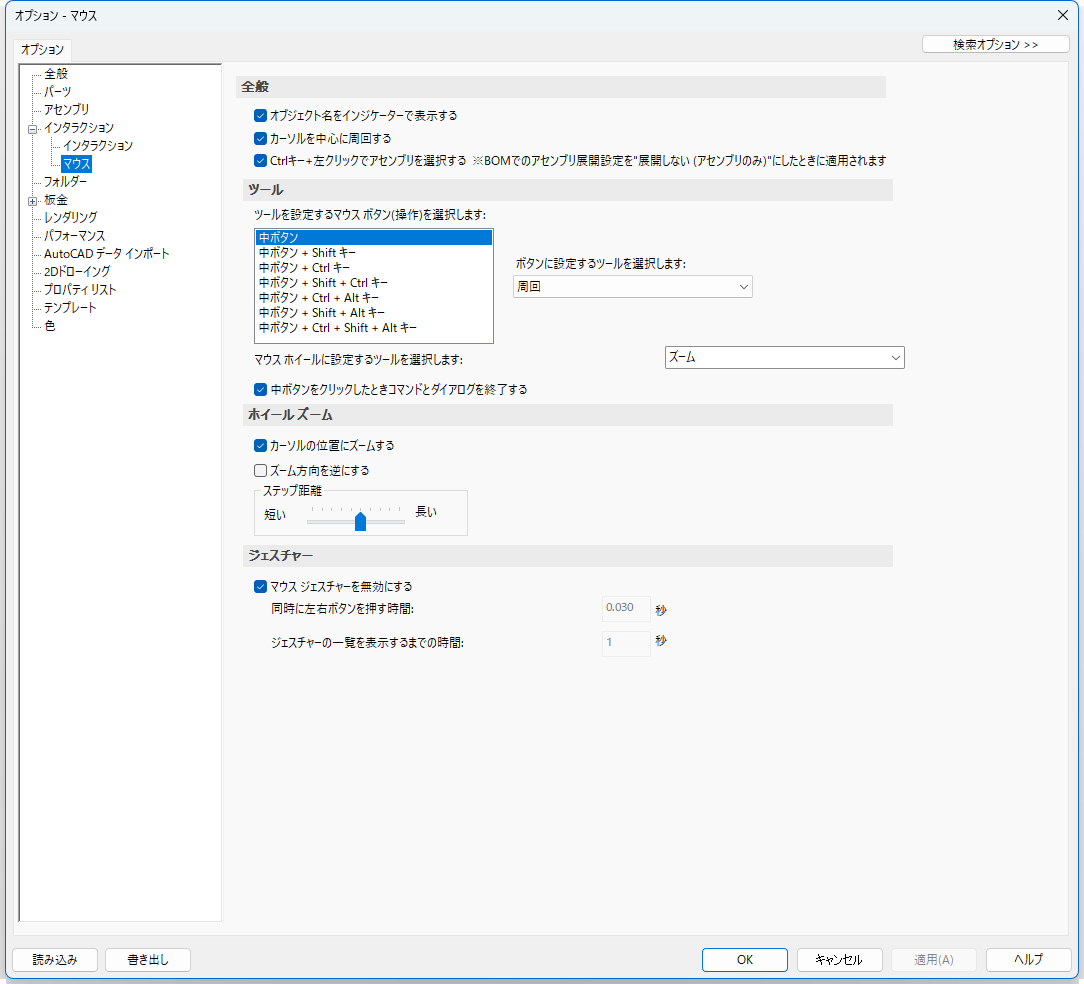Select 中ボタン + Ctrl + Alt キー entry
The image size is (1084, 984).
[x=319, y=298]
